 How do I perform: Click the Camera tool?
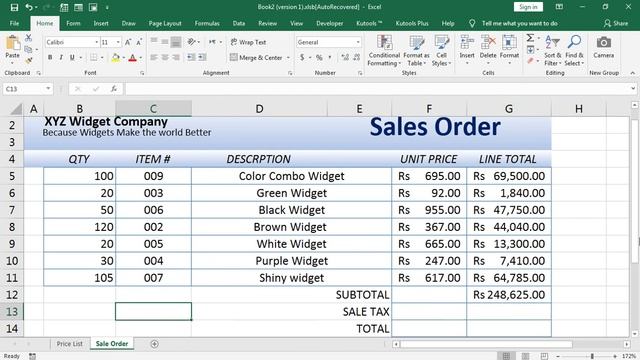pos(604,47)
